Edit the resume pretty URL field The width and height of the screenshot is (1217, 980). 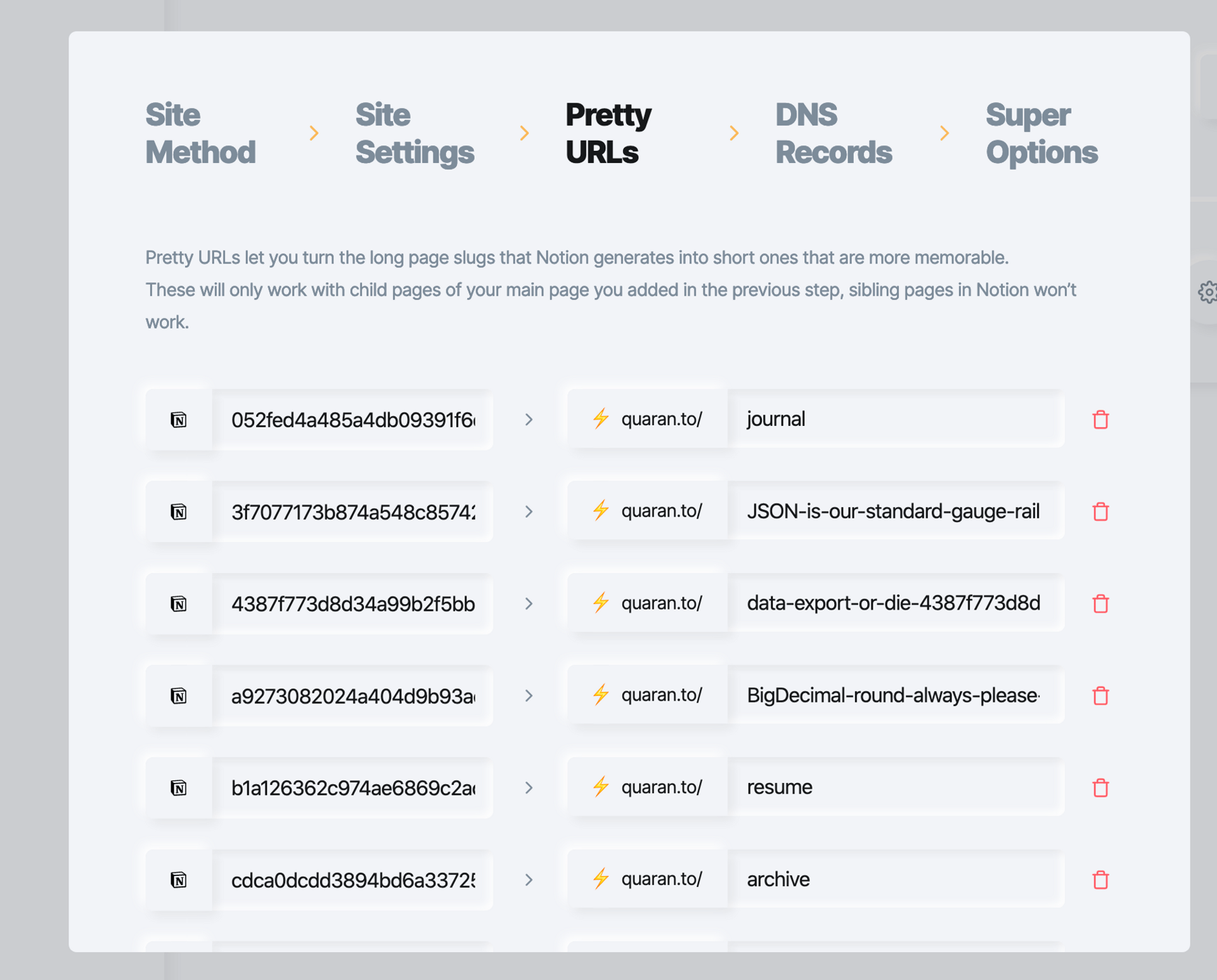coord(896,787)
